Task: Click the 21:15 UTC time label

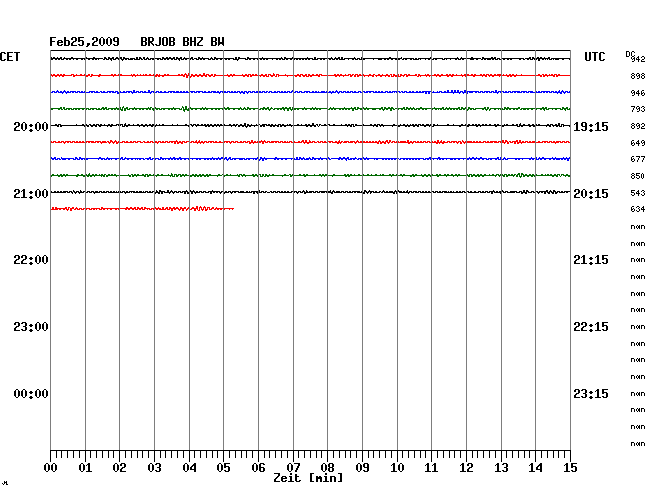Action: [x=591, y=260]
